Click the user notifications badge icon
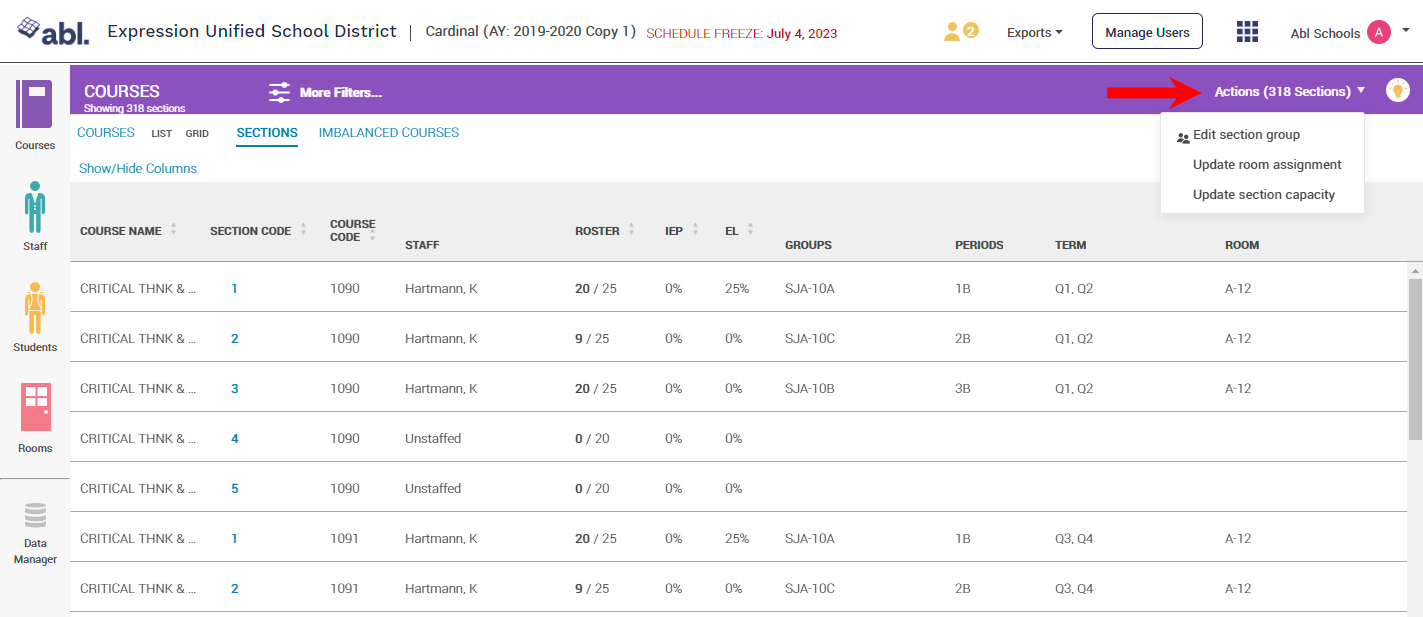 coord(960,32)
